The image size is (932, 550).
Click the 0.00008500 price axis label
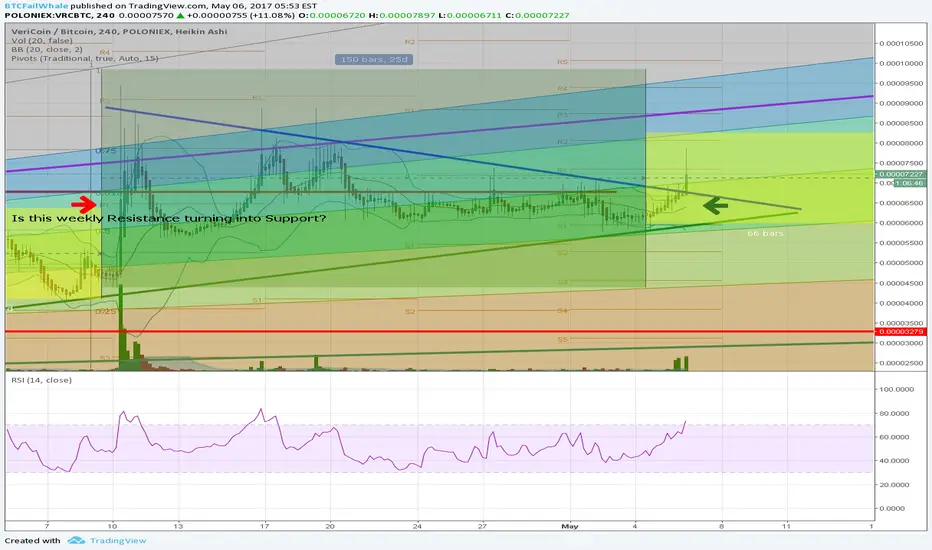pyautogui.click(x=902, y=124)
